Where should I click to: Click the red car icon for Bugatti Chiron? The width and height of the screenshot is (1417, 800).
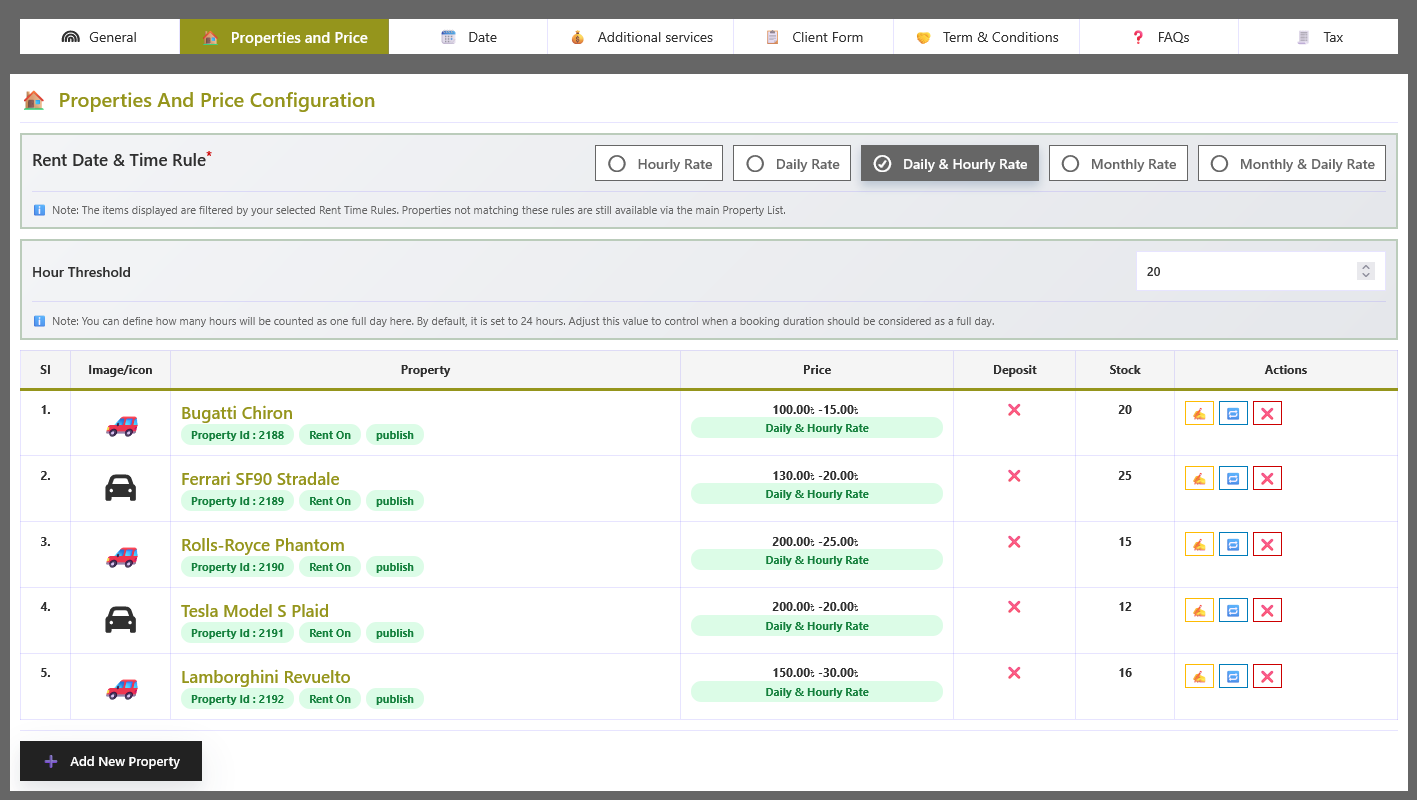point(121,425)
